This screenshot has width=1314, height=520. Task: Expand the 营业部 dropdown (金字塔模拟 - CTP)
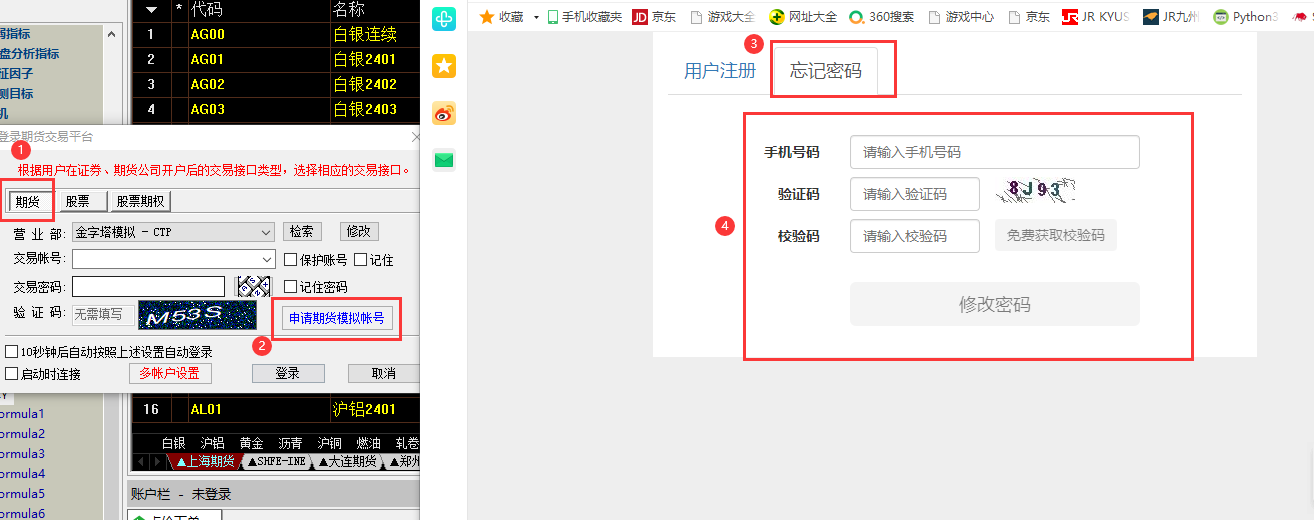pos(265,232)
